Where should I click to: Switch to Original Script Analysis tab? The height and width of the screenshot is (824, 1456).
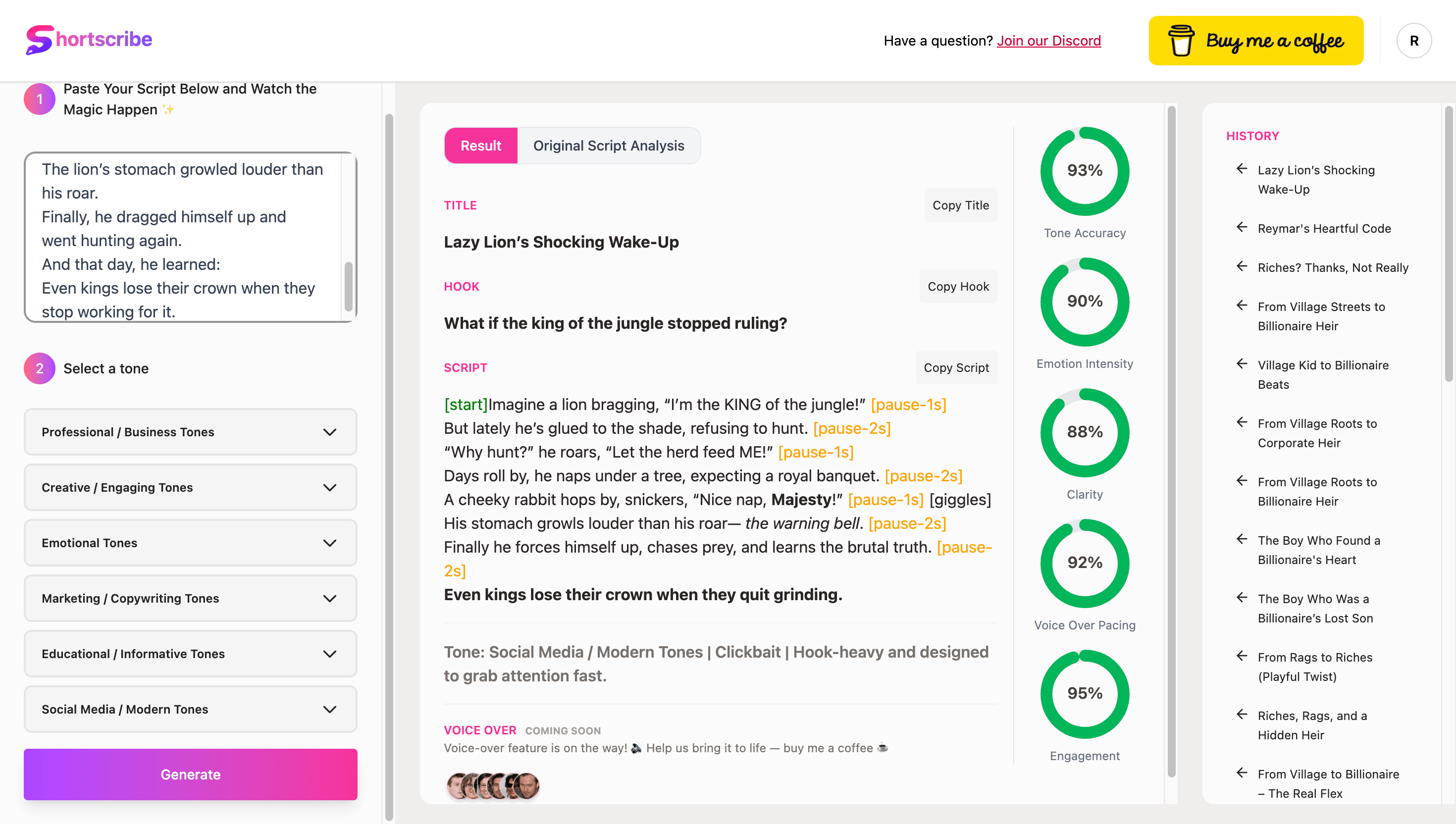(608, 146)
